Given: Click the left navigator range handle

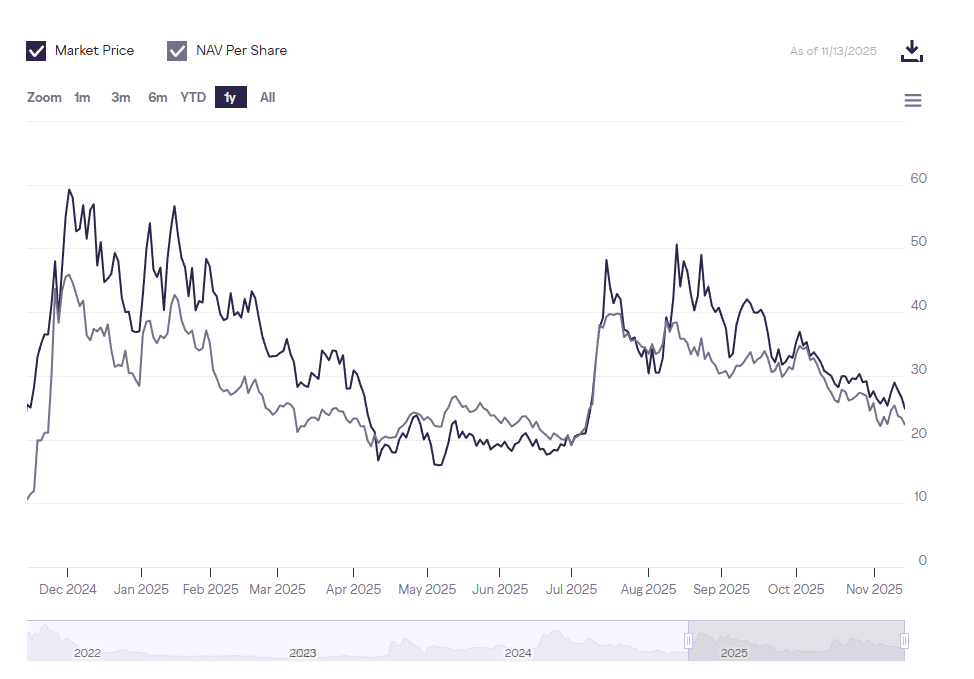Looking at the screenshot, I should tap(689, 641).
